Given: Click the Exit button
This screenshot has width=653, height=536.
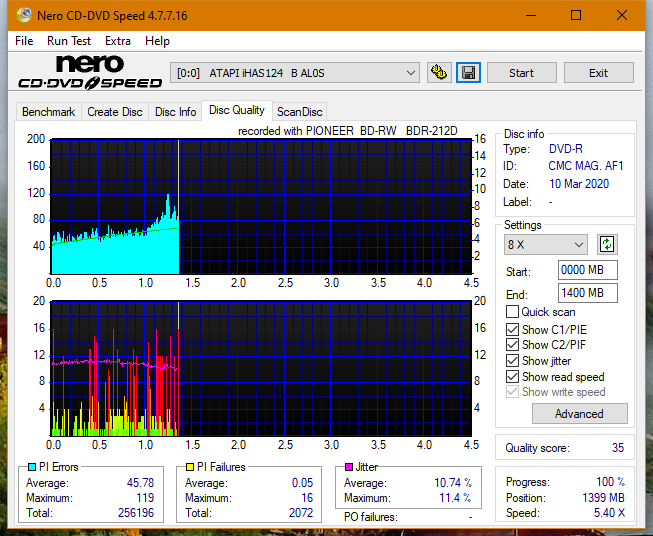Looking at the screenshot, I should click(x=598, y=73).
